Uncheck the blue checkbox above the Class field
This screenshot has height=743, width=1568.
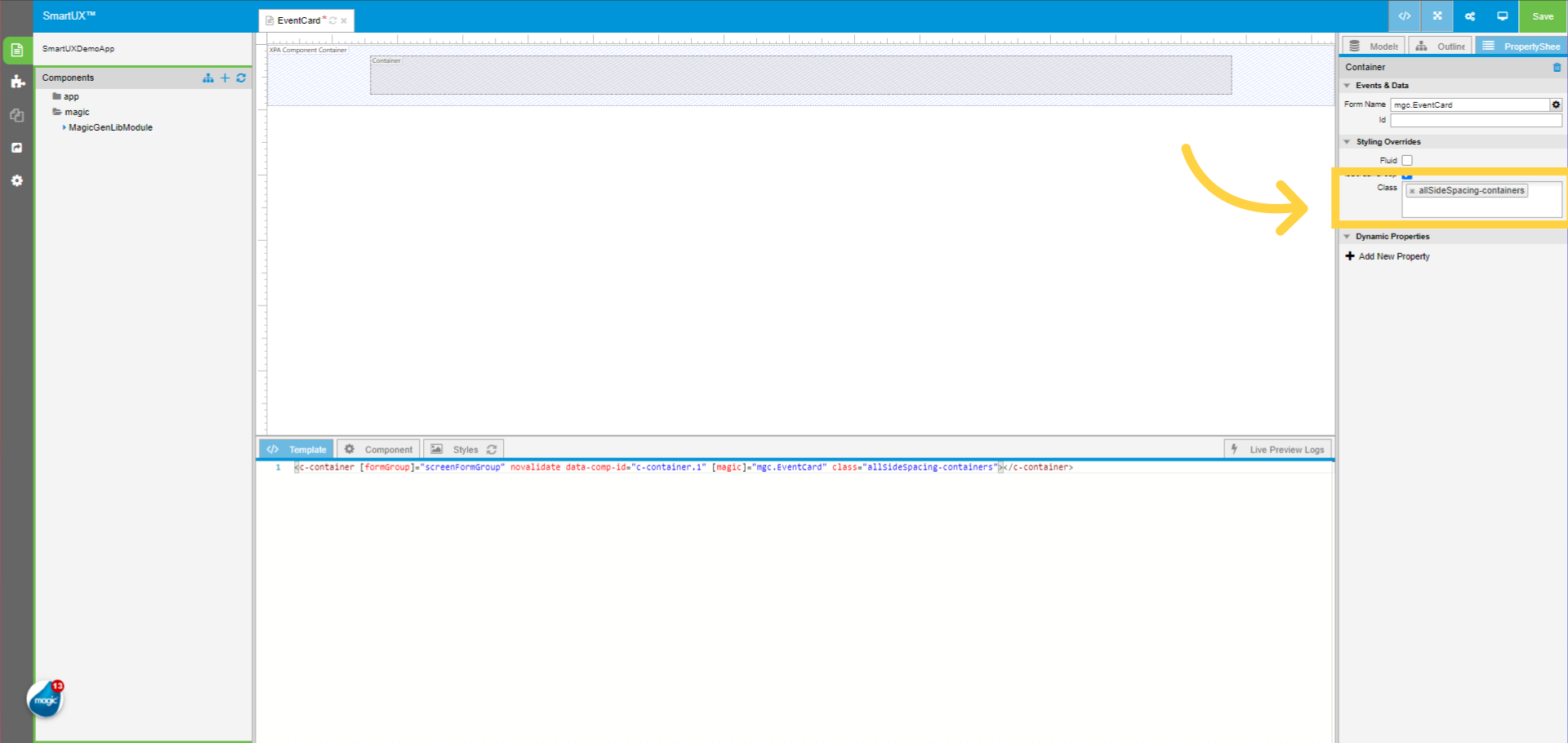click(1406, 176)
